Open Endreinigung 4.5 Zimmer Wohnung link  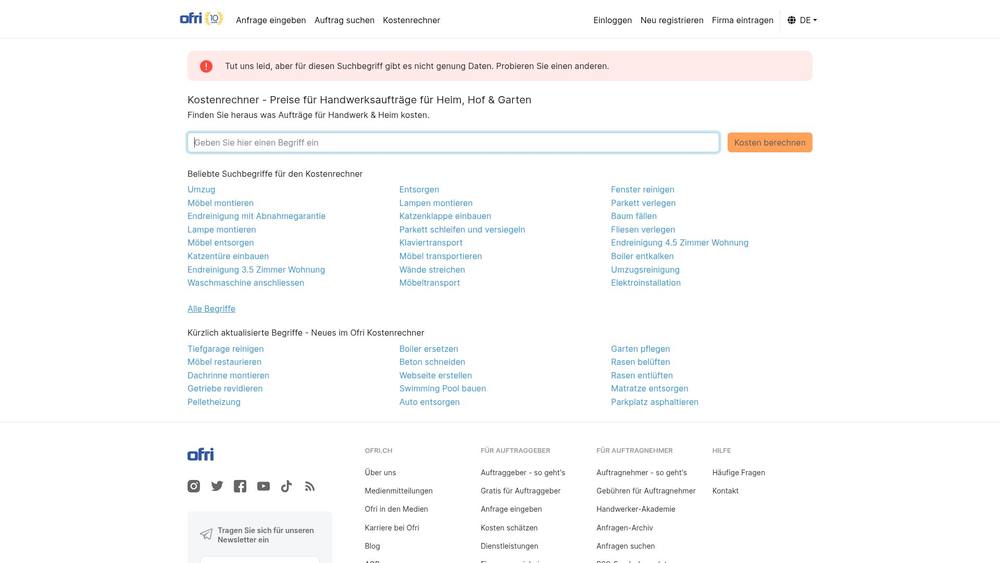[680, 242]
